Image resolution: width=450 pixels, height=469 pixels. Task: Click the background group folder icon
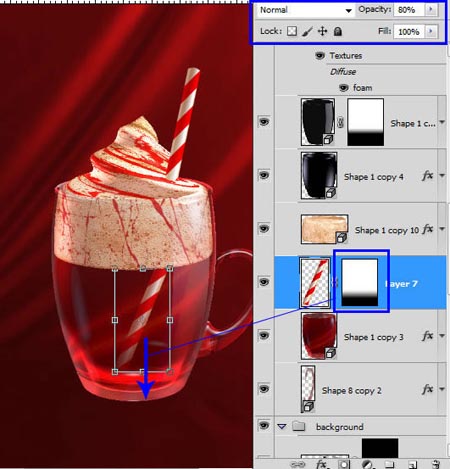[x=298, y=426]
